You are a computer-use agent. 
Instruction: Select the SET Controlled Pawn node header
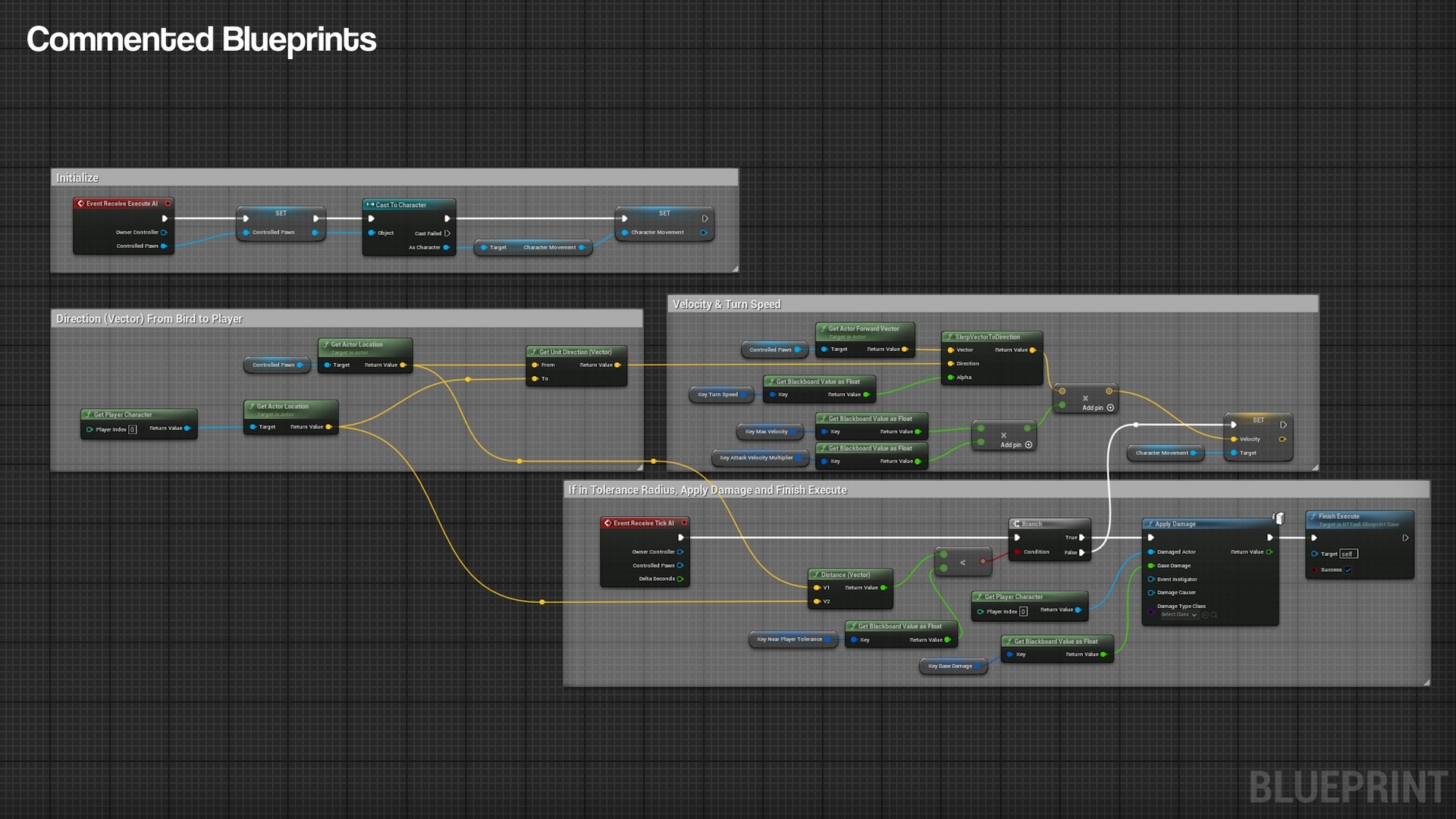(281, 213)
